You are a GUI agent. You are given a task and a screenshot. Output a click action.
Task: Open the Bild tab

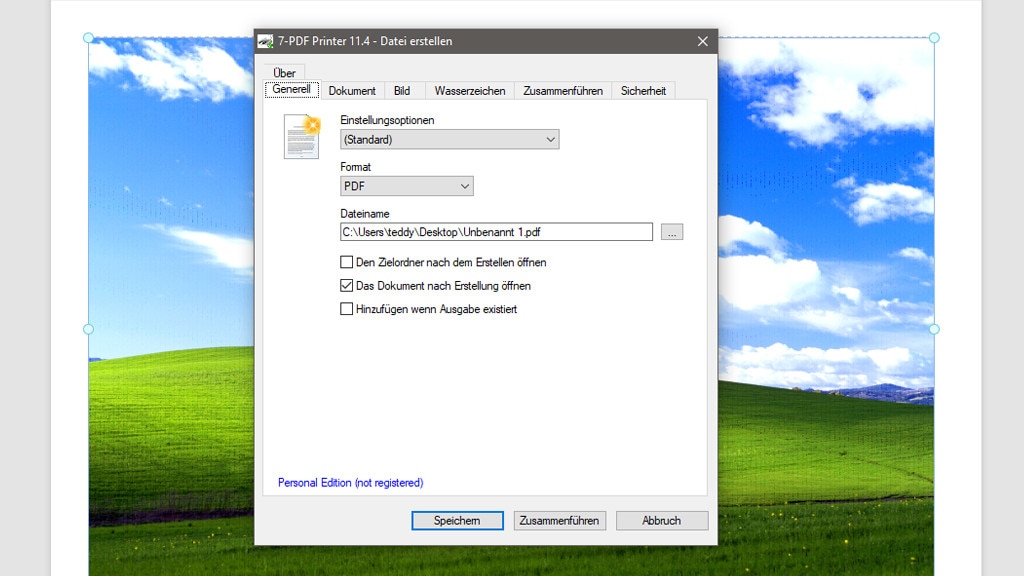click(403, 90)
